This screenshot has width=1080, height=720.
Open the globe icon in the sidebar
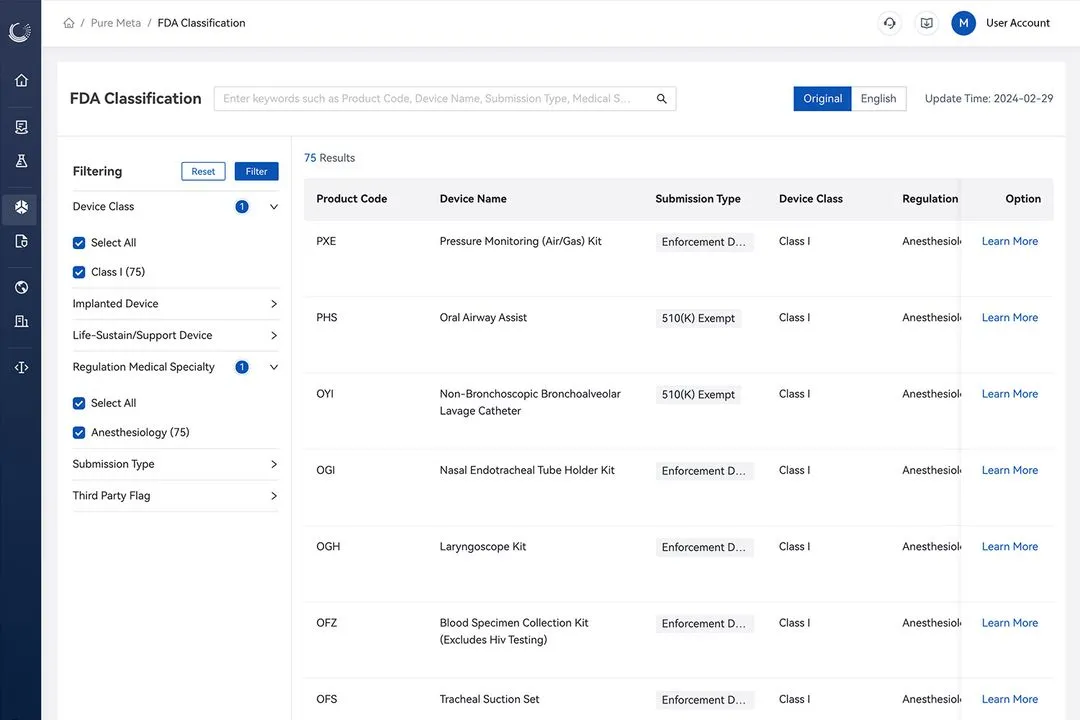20,287
